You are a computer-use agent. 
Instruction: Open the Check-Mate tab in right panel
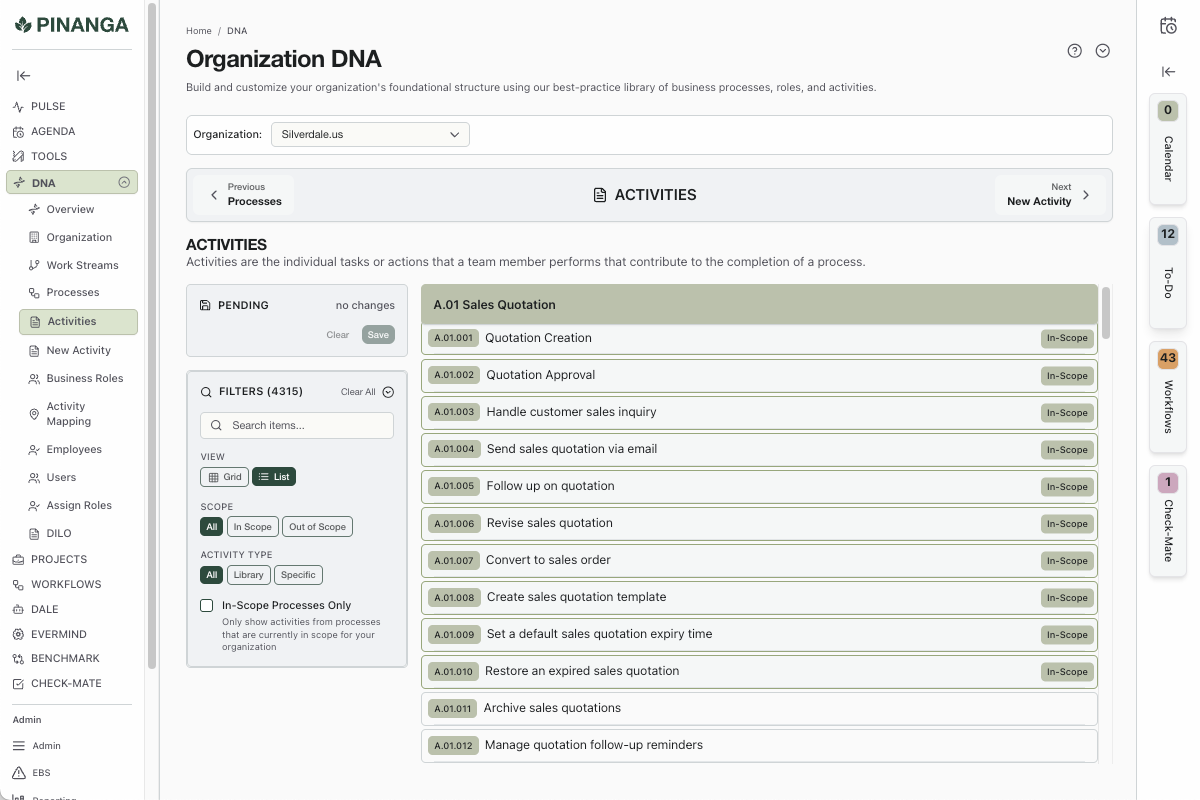pos(1168,520)
